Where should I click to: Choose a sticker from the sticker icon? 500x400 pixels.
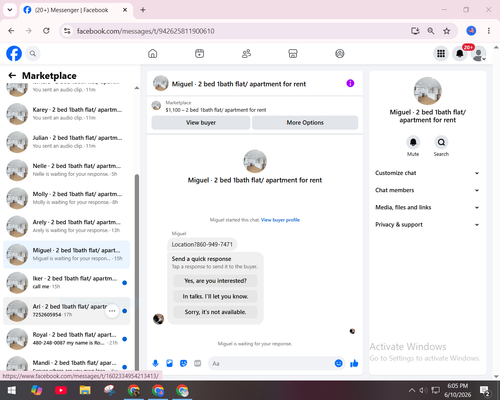(183, 363)
